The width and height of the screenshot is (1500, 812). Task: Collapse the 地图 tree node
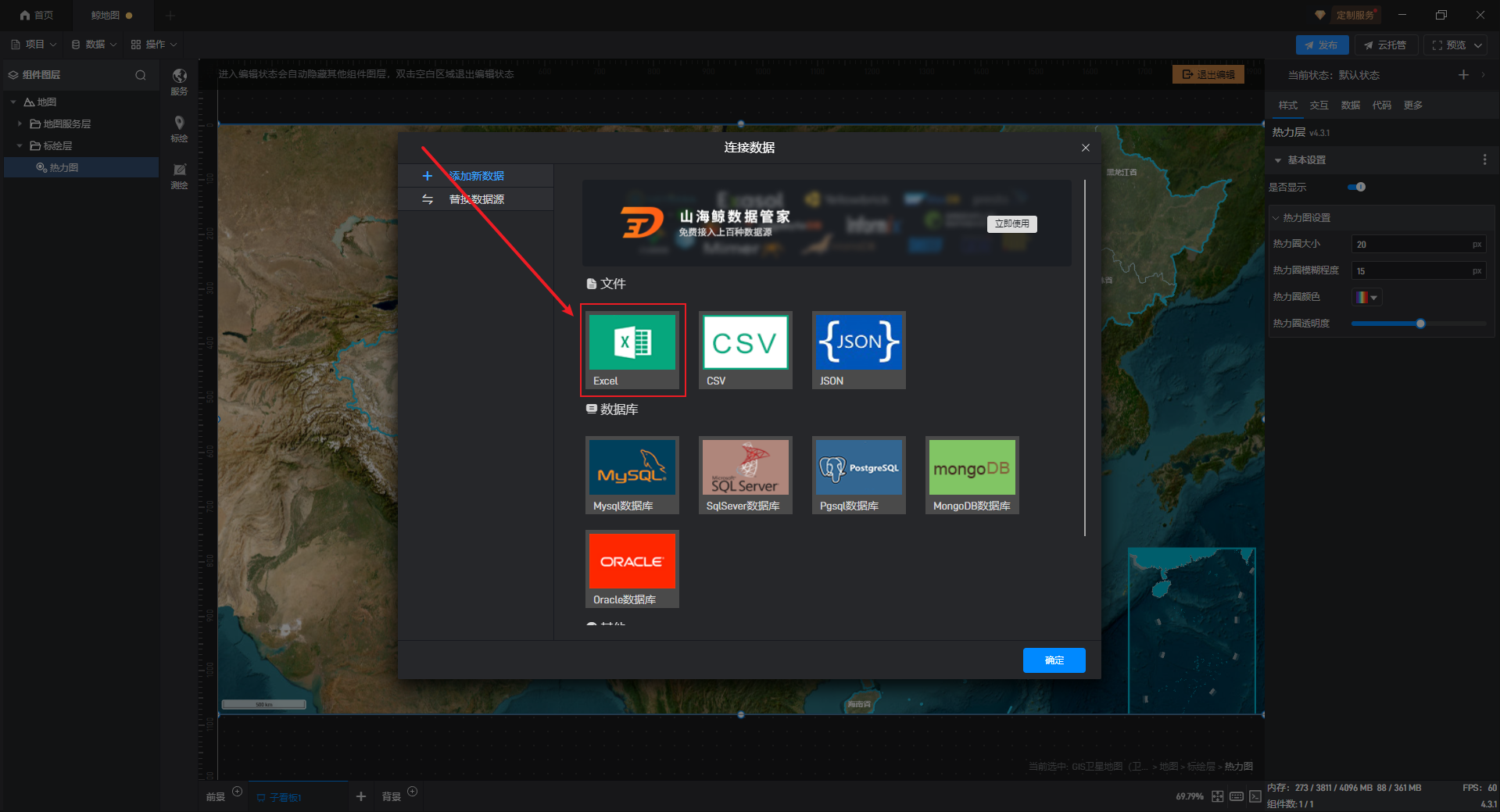13,102
